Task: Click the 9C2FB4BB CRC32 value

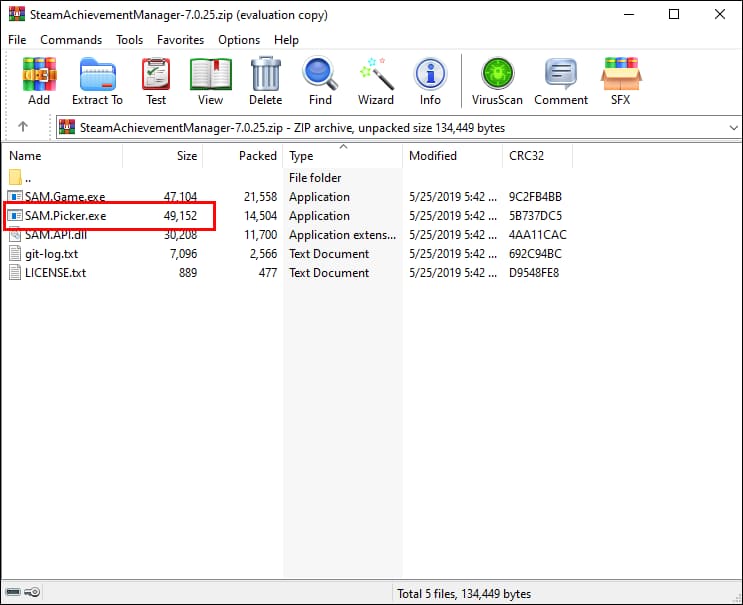Action: (535, 197)
